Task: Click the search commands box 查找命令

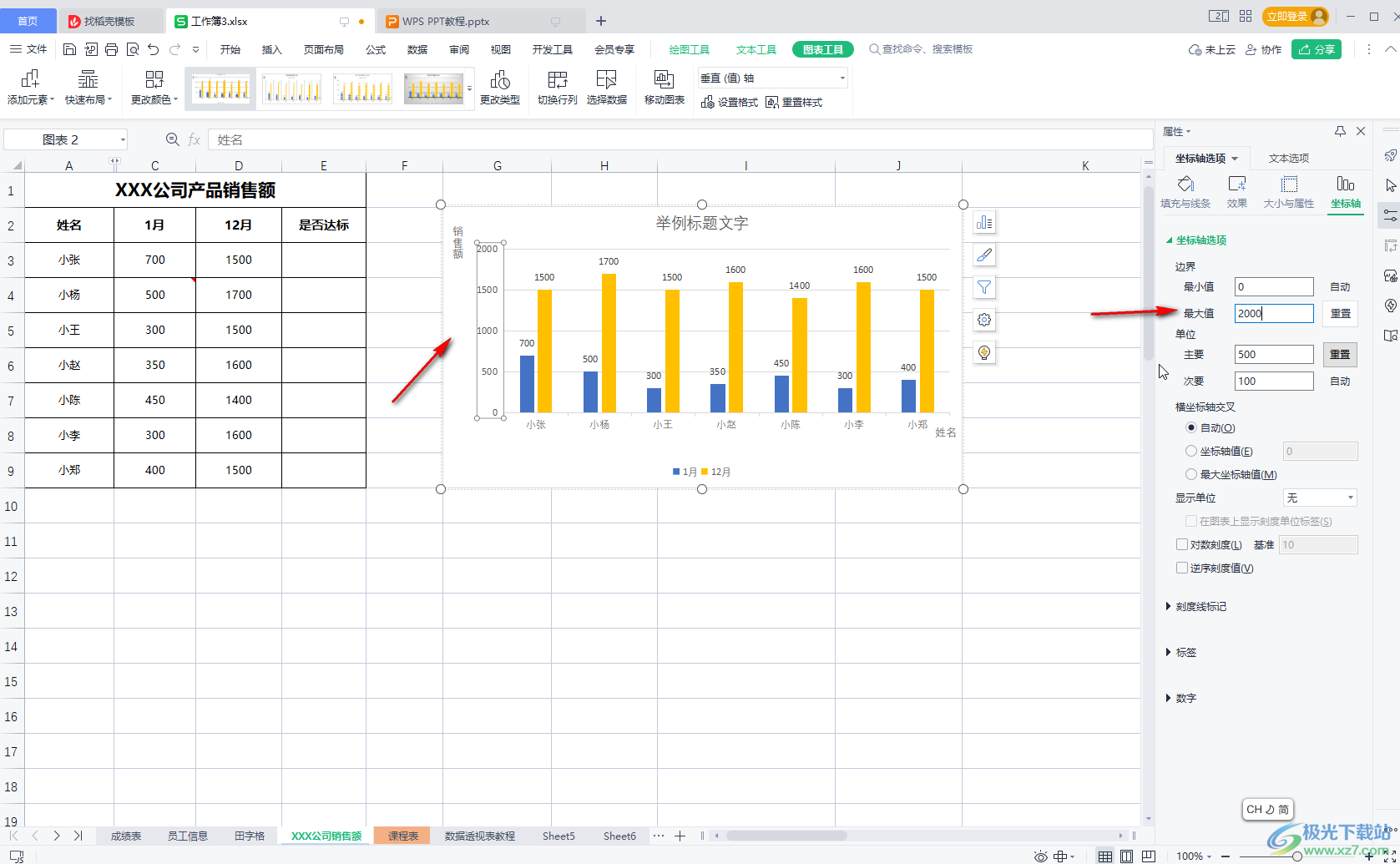Action: (x=921, y=49)
